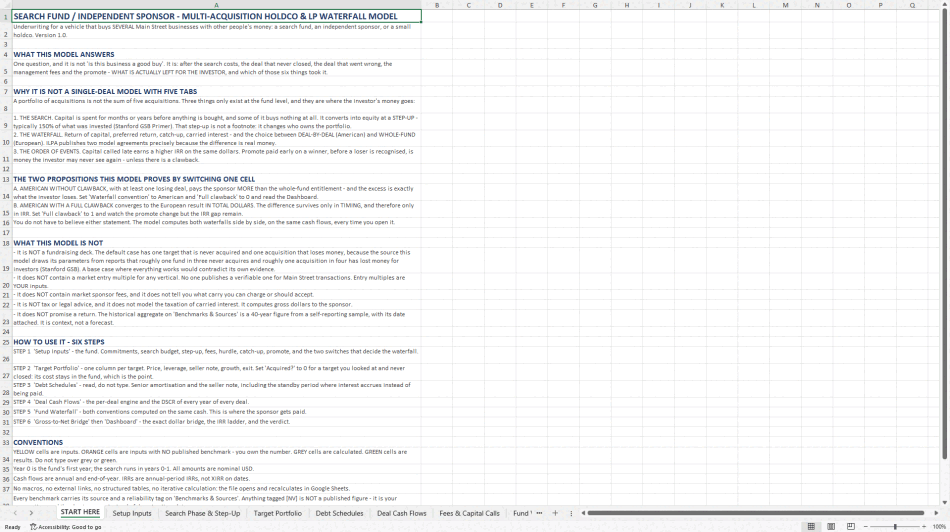
Task: Select column A header
Action: tap(216, 5)
